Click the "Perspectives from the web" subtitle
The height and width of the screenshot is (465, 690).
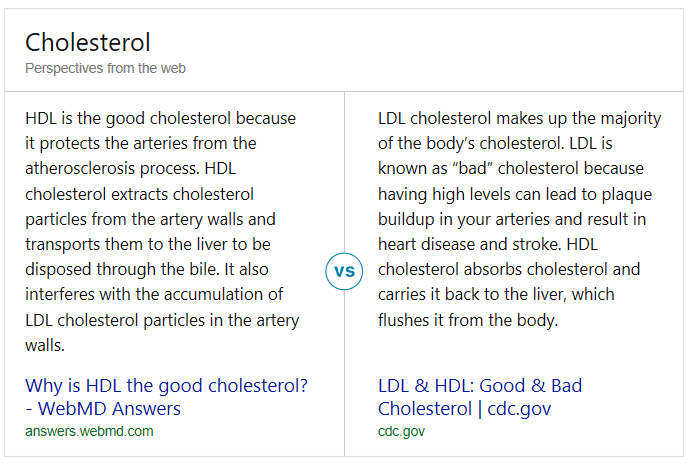(x=106, y=68)
